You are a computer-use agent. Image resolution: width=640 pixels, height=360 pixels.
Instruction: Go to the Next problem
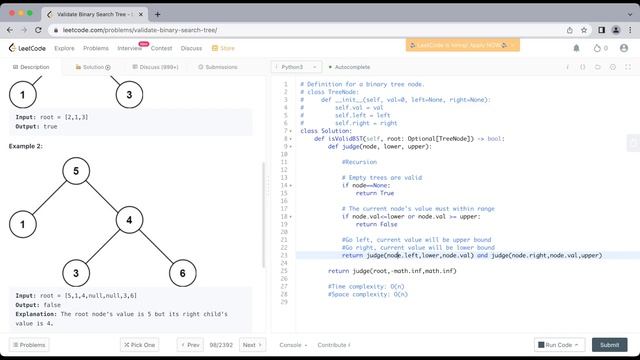point(252,345)
